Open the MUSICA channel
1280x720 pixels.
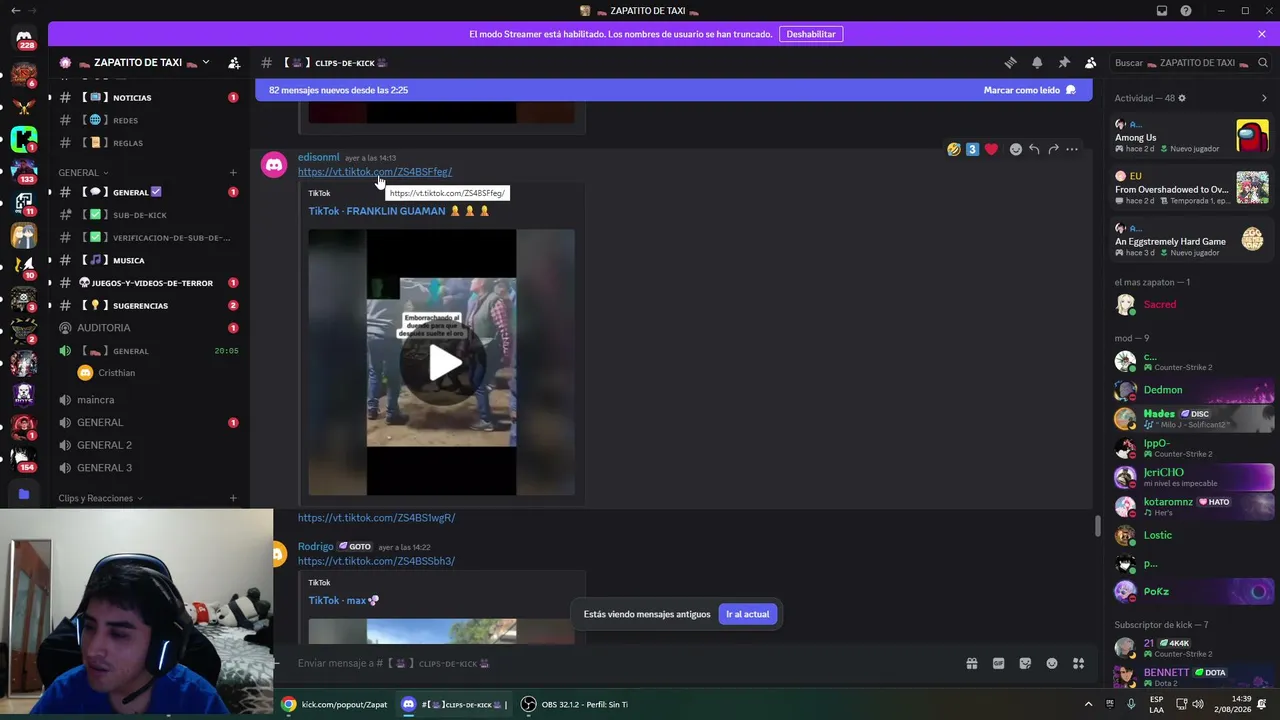pos(148,260)
